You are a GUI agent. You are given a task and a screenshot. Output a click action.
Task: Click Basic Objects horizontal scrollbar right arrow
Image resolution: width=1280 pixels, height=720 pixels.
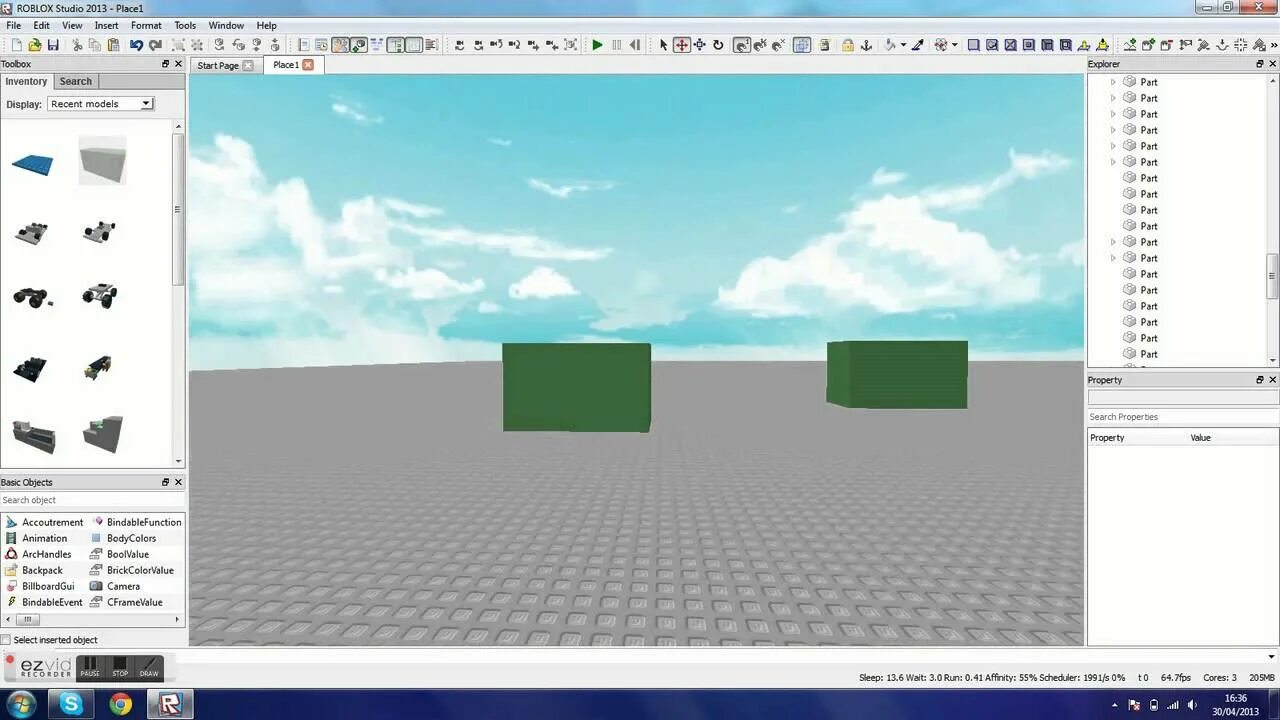pyautogui.click(x=178, y=620)
